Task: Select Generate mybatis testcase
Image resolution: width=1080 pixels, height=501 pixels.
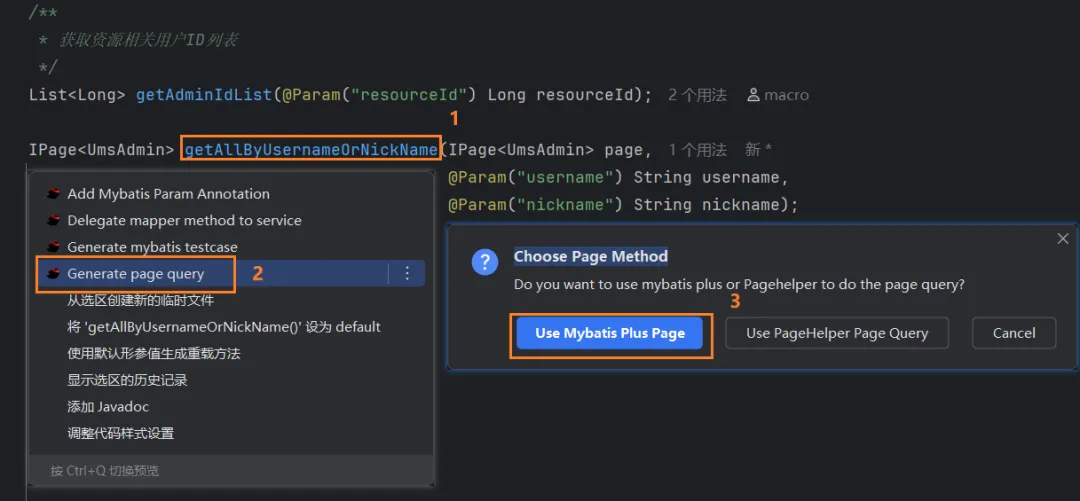Action: pyautogui.click(x=152, y=247)
